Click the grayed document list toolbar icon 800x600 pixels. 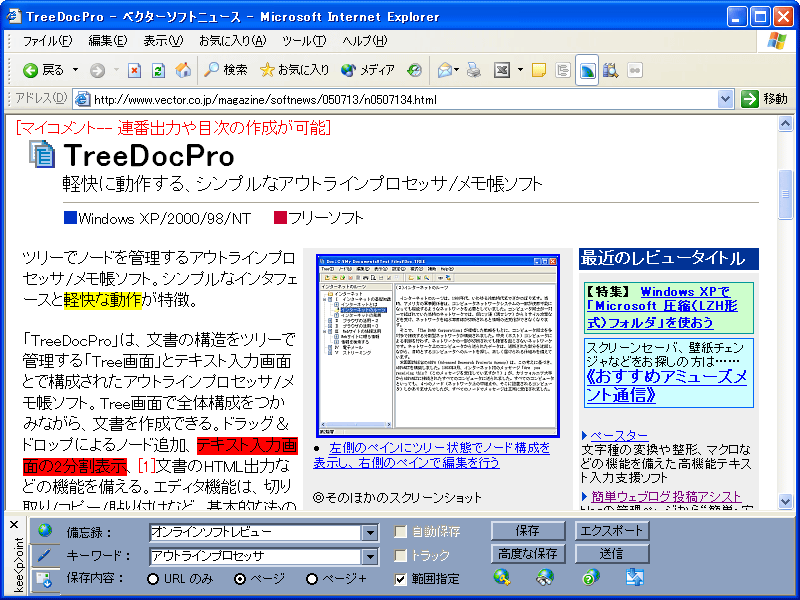coord(563,70)
